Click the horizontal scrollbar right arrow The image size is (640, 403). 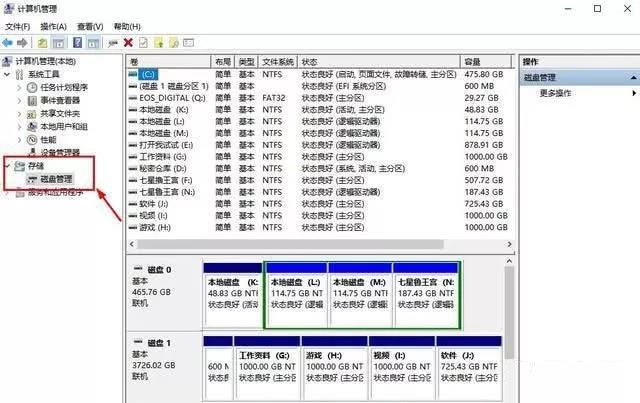click(509, 244)
